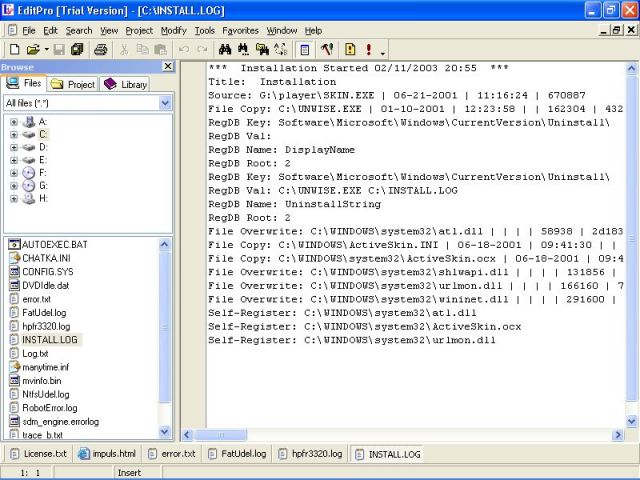Save the file with the diskette icon

pos(59,49)
